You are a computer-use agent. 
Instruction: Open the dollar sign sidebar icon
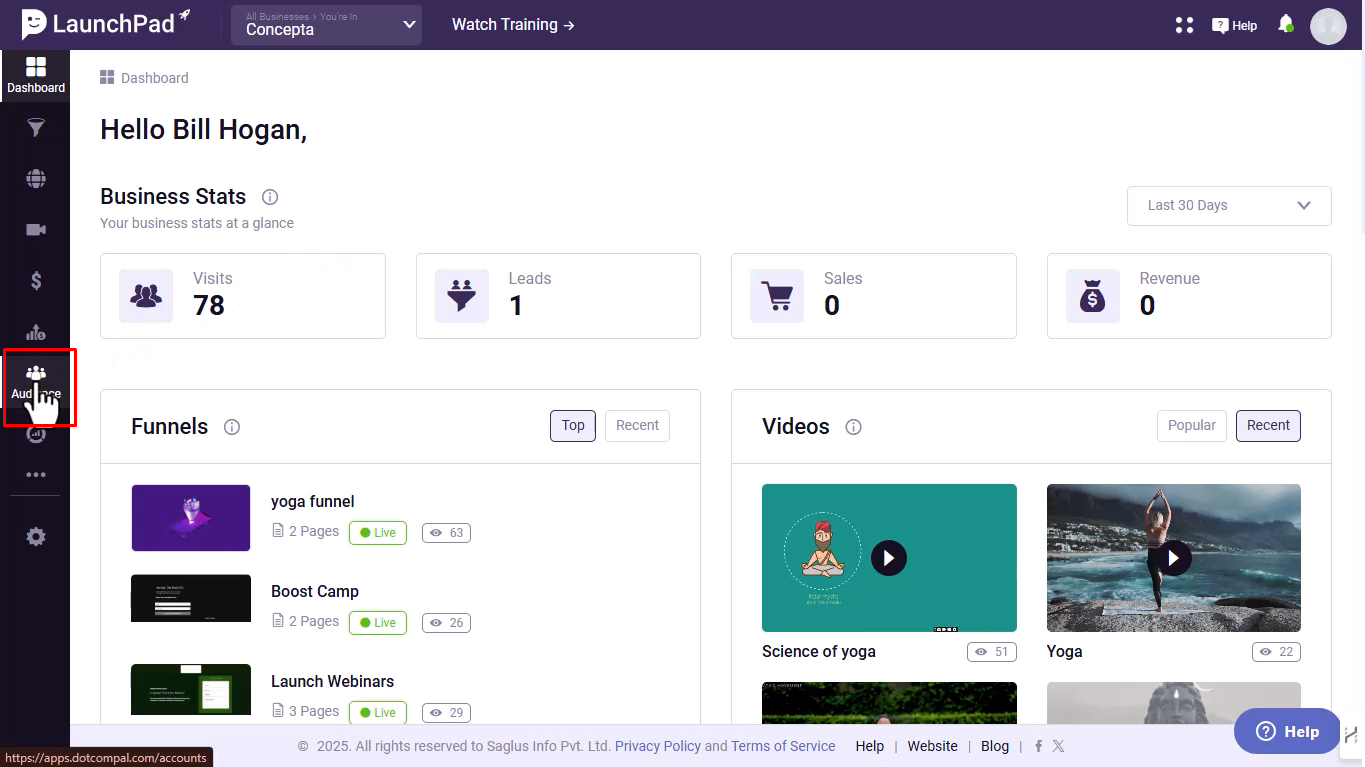pos(36,281)
